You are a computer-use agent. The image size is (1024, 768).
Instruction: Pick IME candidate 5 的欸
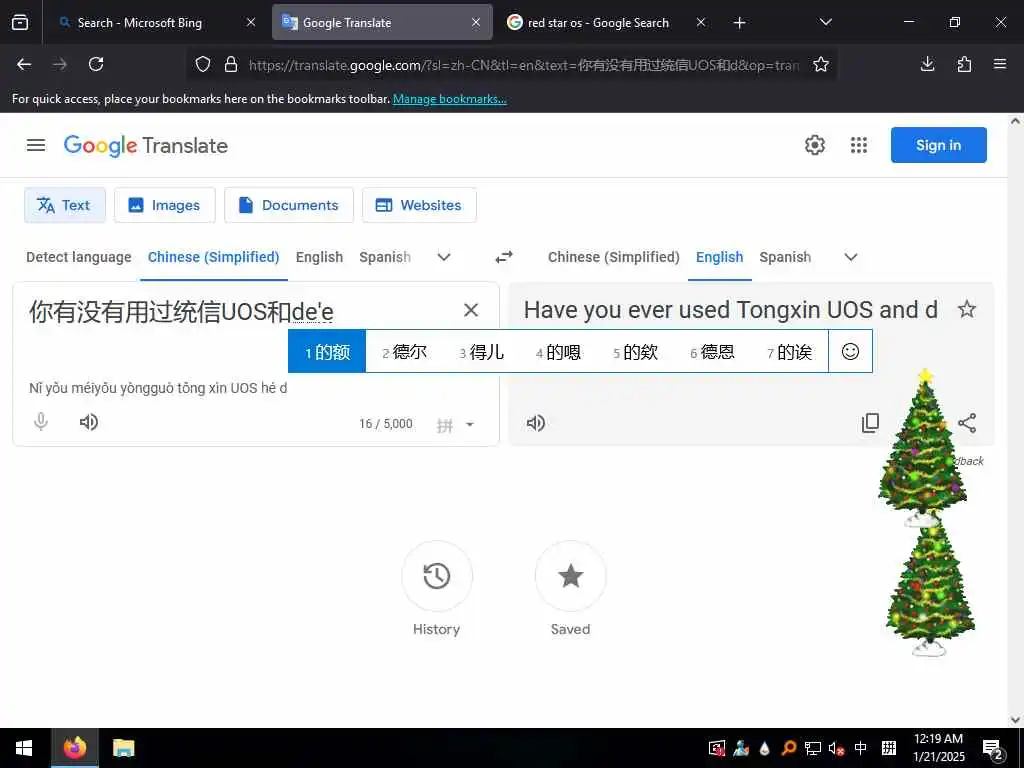pos(635,352)
